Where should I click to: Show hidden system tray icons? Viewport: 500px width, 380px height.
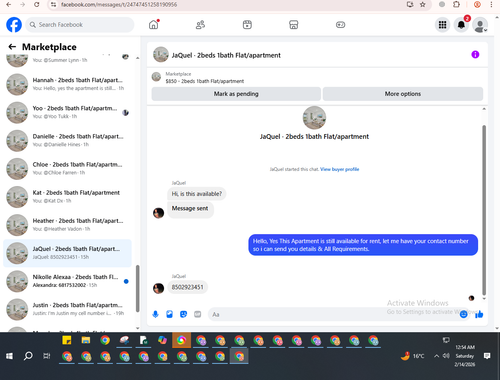pyautogui.click(x=436, y=356)
